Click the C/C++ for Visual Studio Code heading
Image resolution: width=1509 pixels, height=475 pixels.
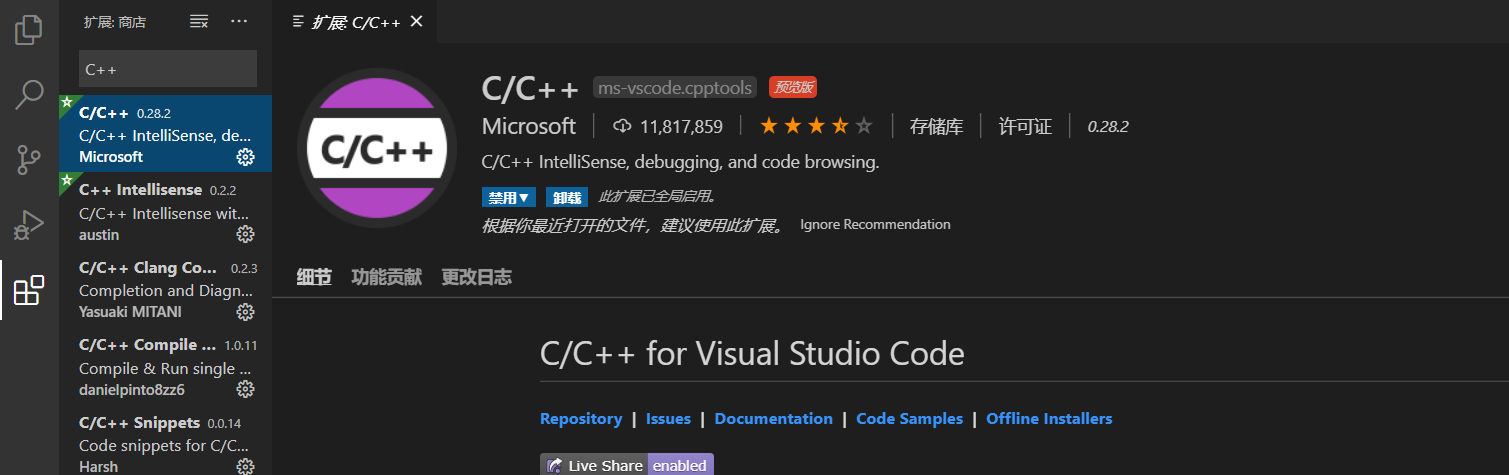pyautogui.click(x=752, y=353)
